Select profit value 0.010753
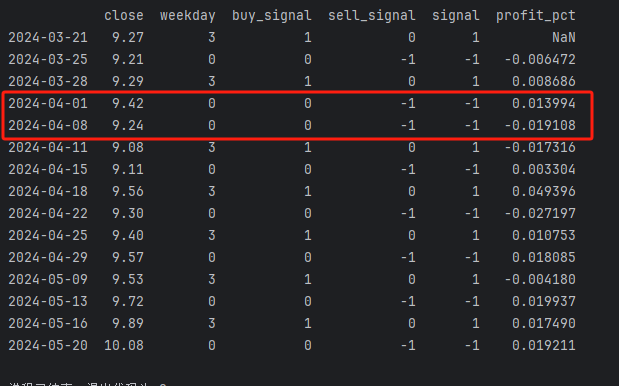The width and height of the screenshot is (619, 386). pos(544,236)
